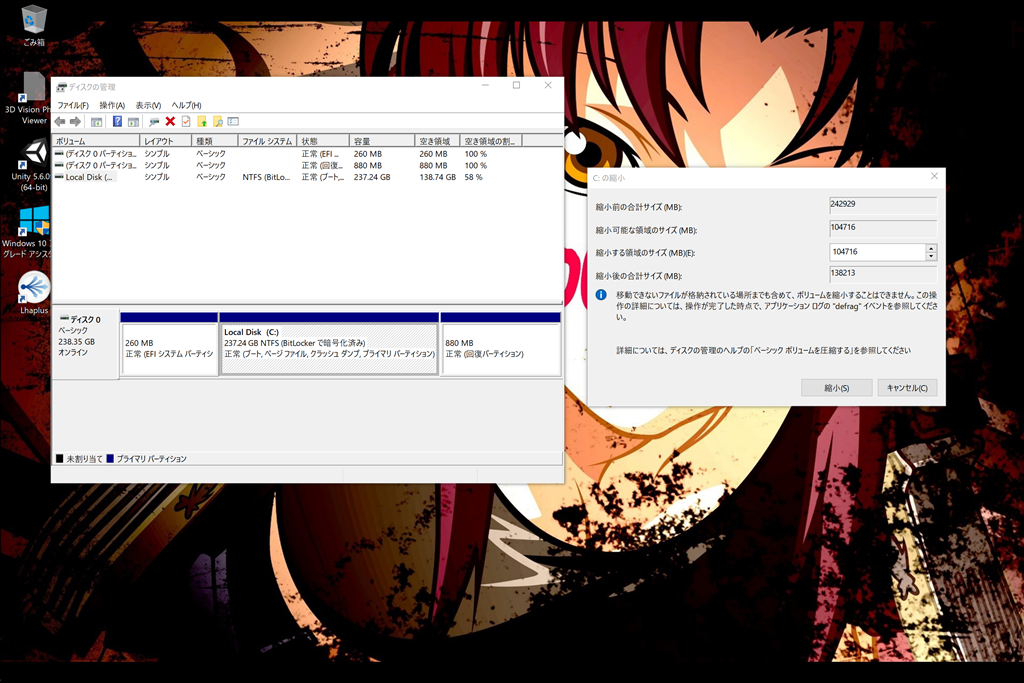
Task: Click the キャンセル(C) button
Action: click(x=907, y=388)
